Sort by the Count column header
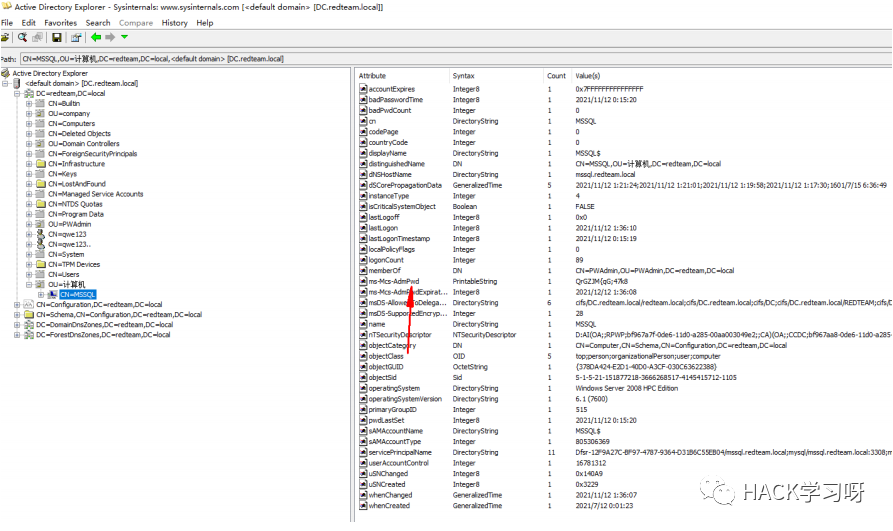Viewport: 893px width, 531px height. [557, 76]
